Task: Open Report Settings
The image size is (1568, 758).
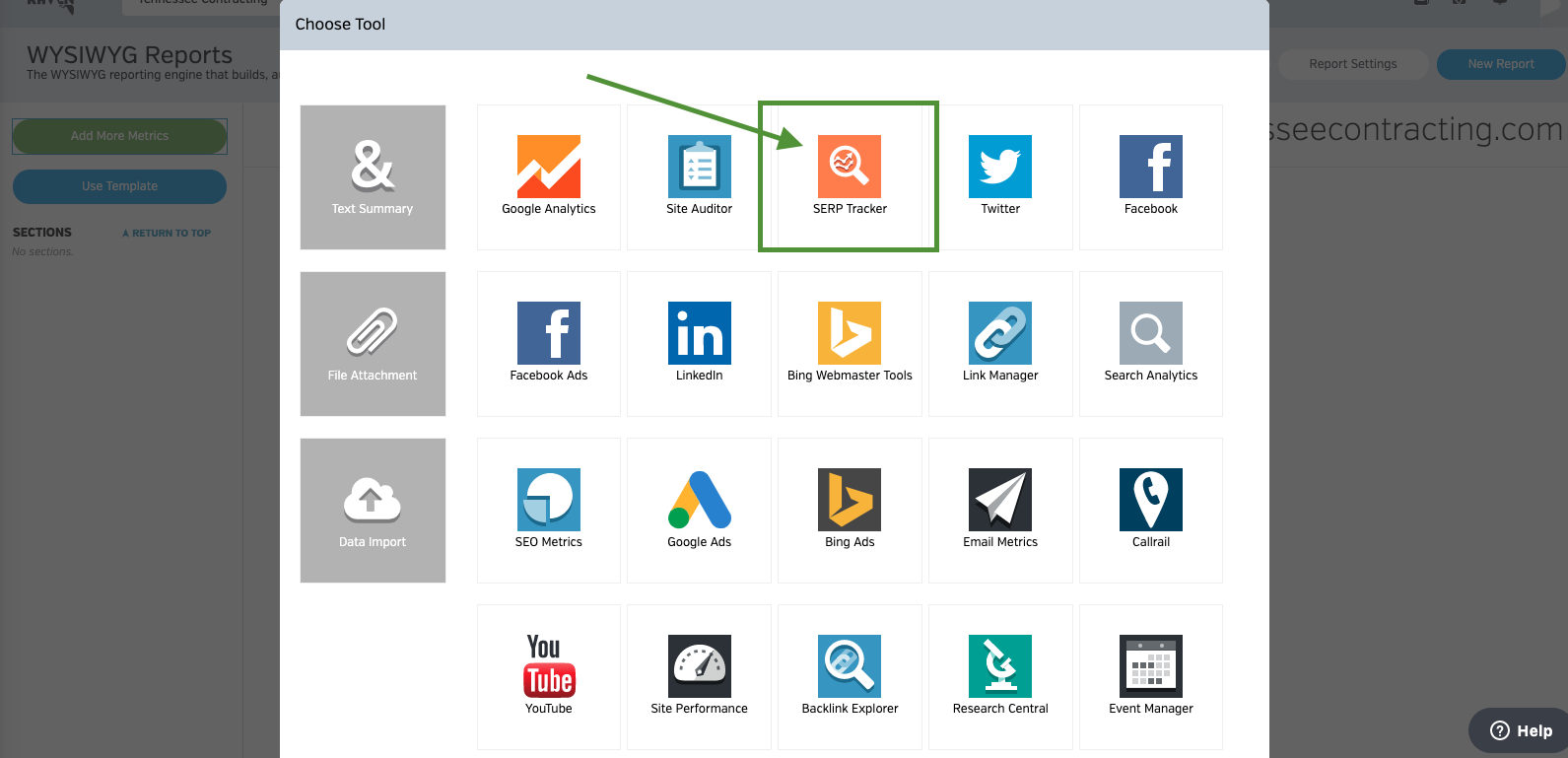Action: point(1353,64)
